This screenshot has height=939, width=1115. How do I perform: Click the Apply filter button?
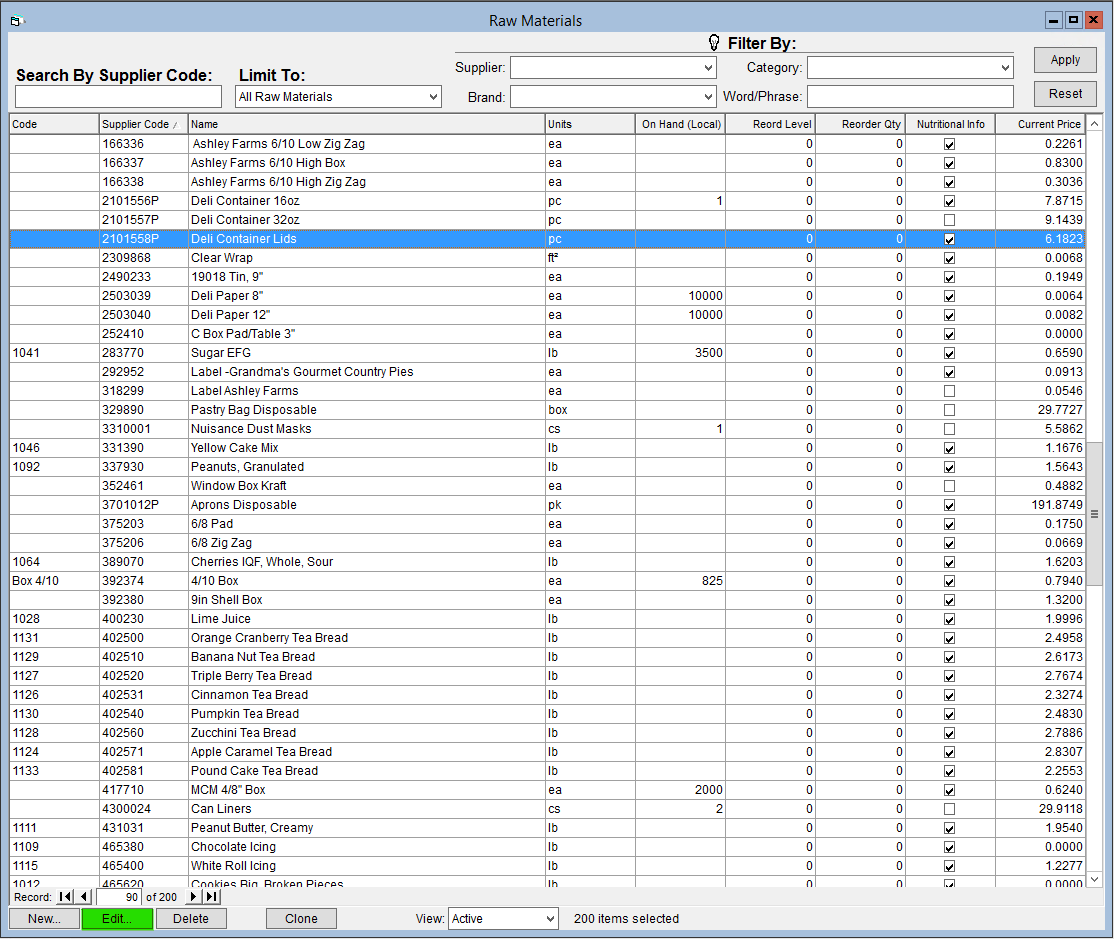click(x=1065, y=60)
